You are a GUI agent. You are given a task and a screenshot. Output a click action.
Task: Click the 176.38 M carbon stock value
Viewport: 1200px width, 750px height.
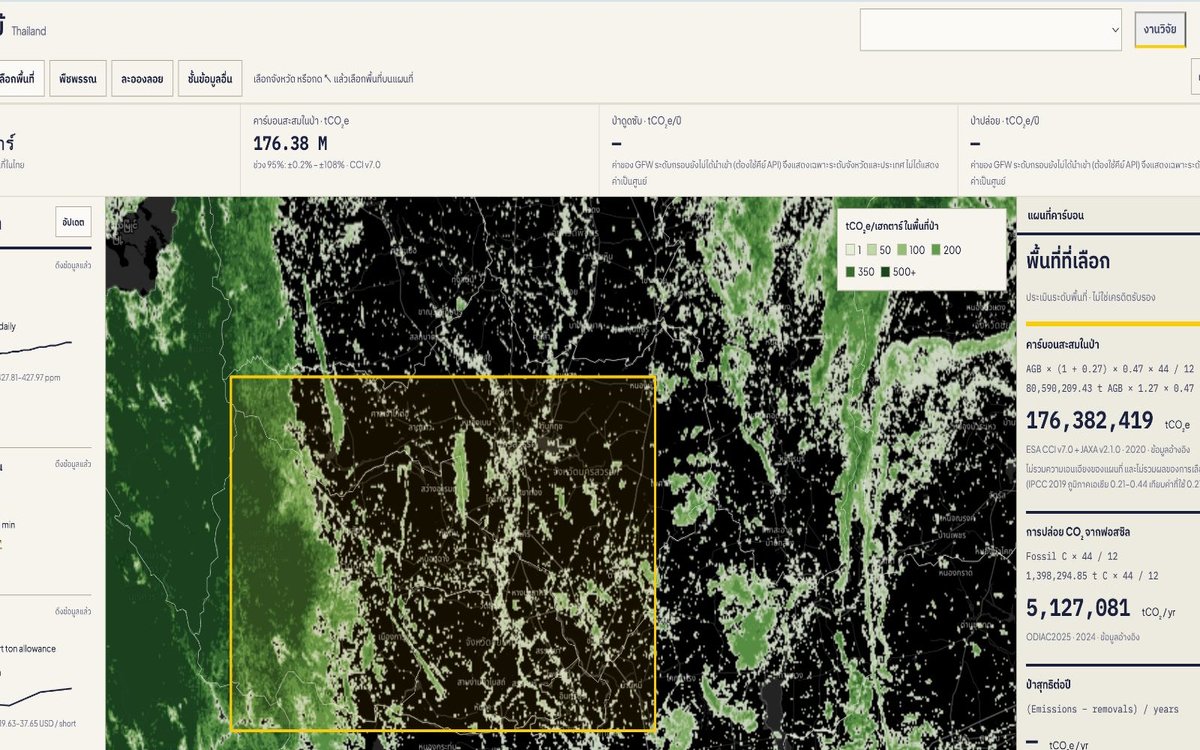point(290,143)
